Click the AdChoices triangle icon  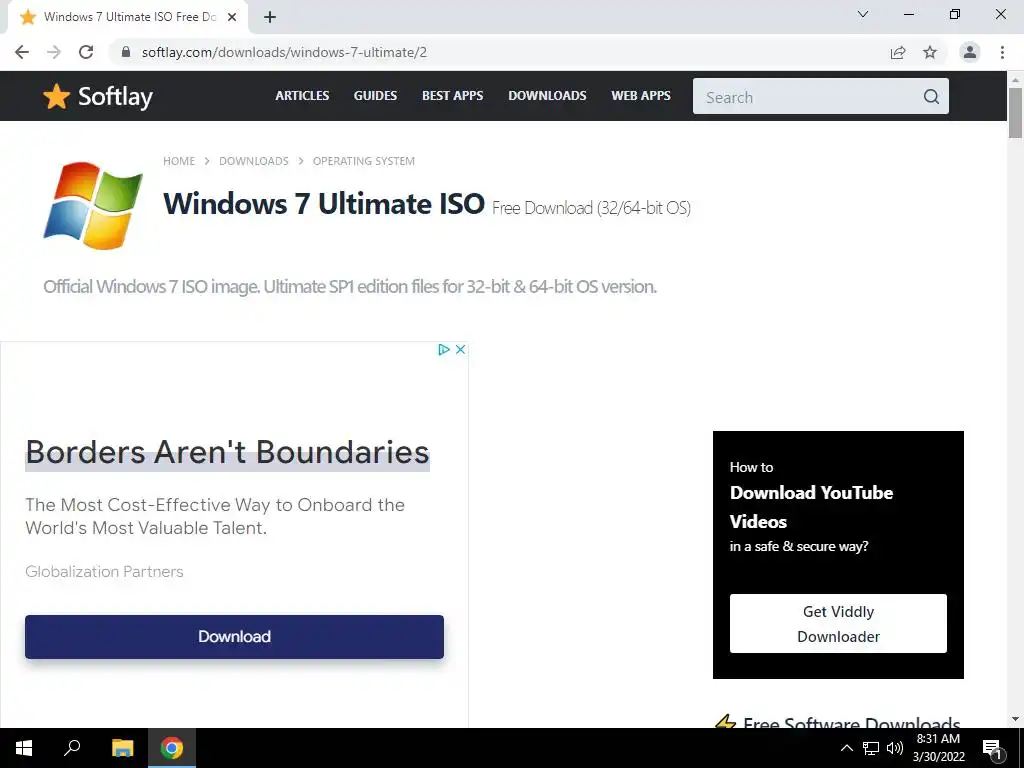(x=444, y=349)
